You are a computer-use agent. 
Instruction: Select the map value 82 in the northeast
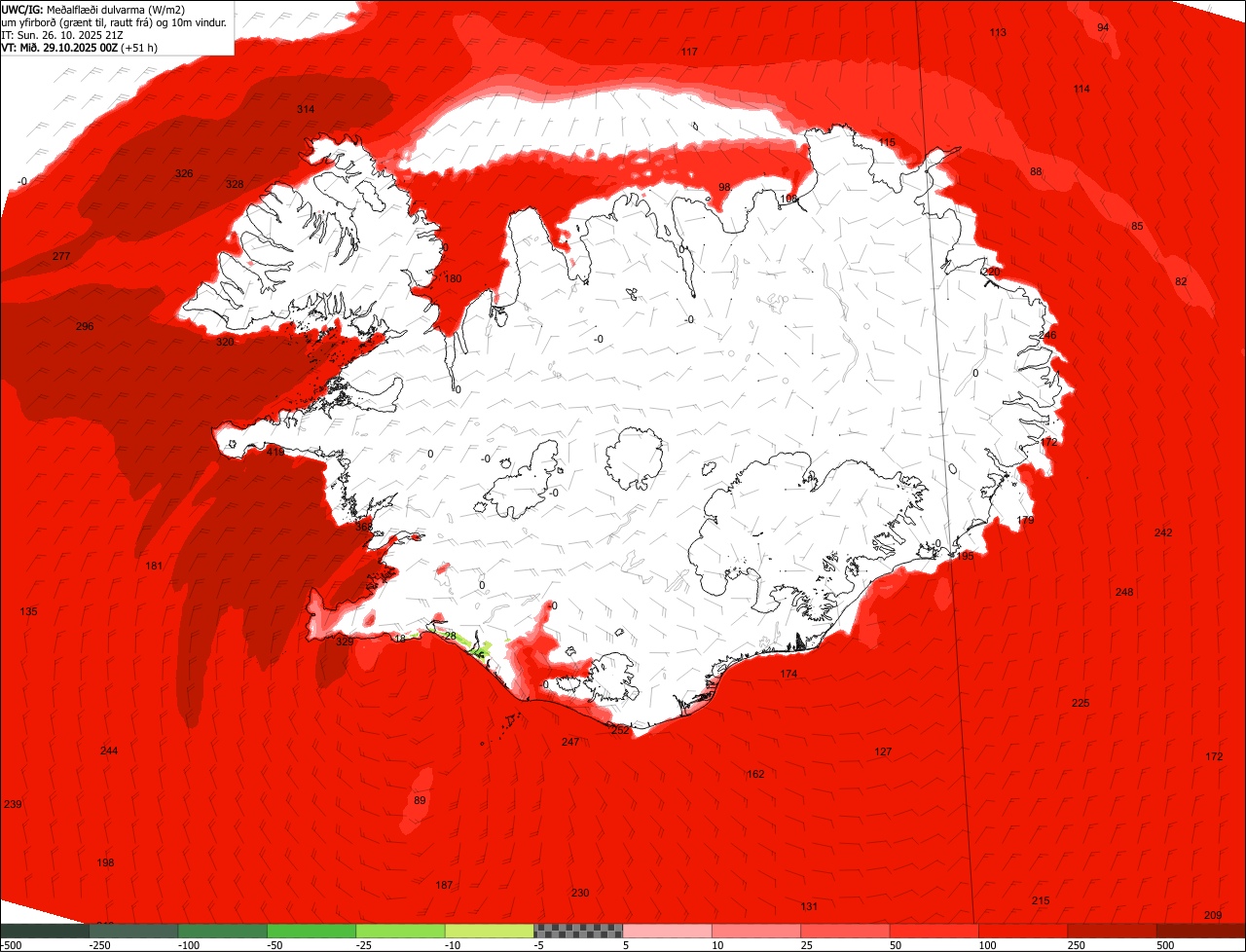click(x=1181, y=281)
